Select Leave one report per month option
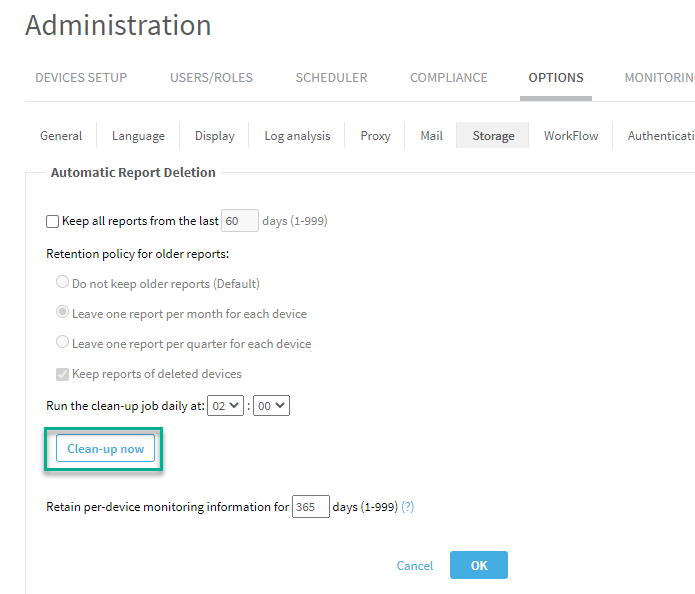 [63, 313]
